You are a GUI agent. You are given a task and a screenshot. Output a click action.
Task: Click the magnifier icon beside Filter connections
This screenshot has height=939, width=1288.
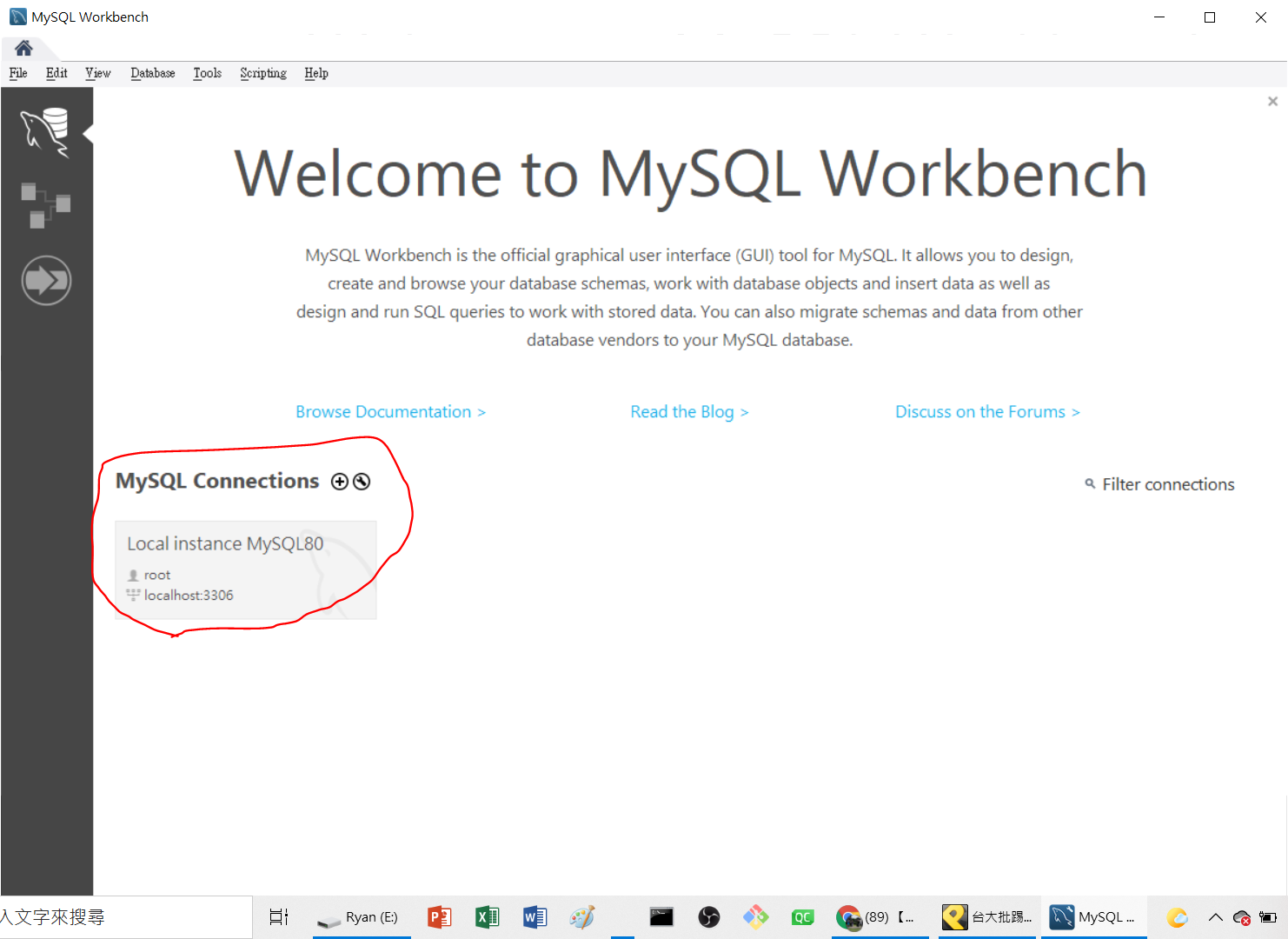1090,483
